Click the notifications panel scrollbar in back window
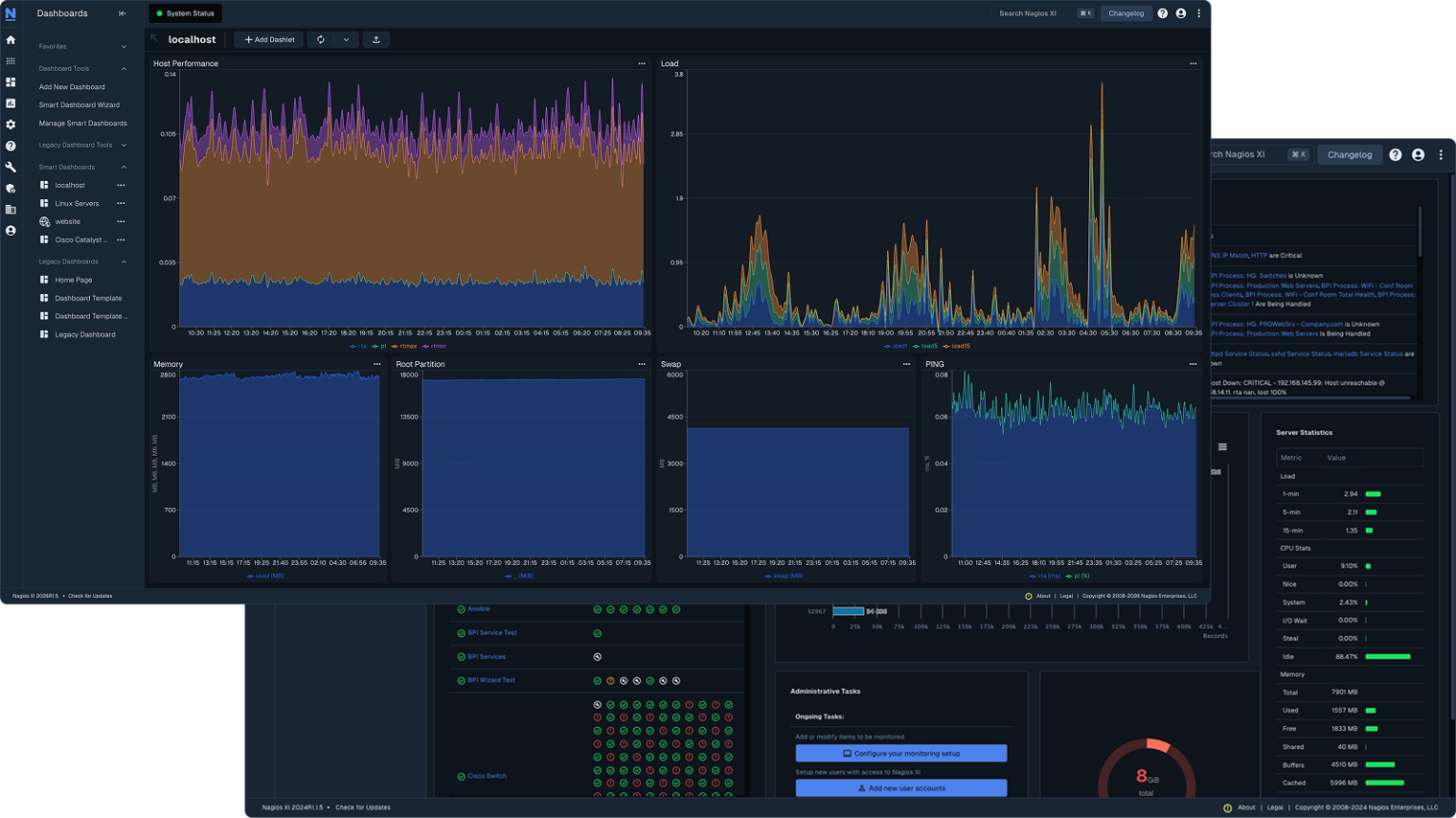The image size is (1456, 818). point(1419,232)
